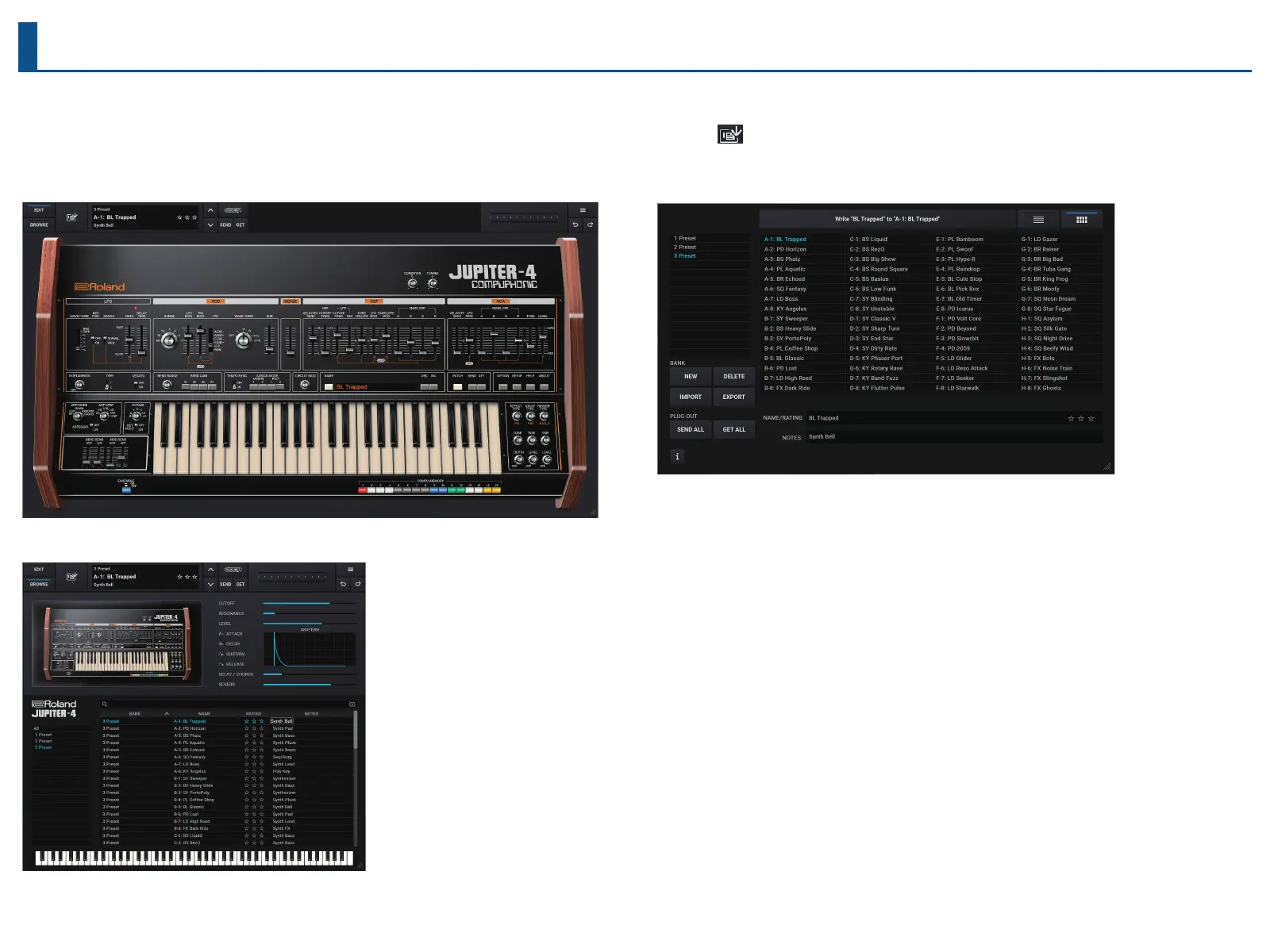Adjust RESONANCE slider in Browse window

310,613
